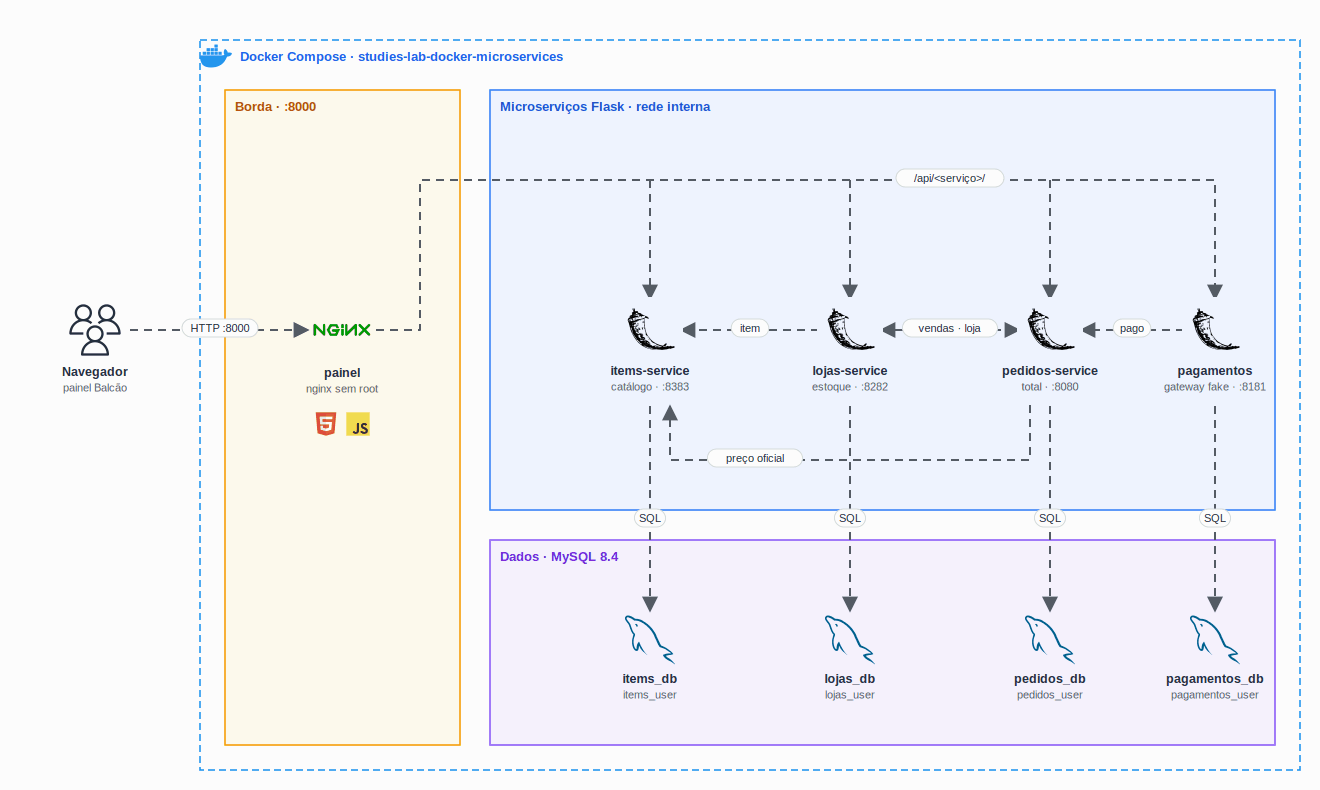Click the NGINX logo
Viewport: 1320px width, 790px height.
[342, 330]
